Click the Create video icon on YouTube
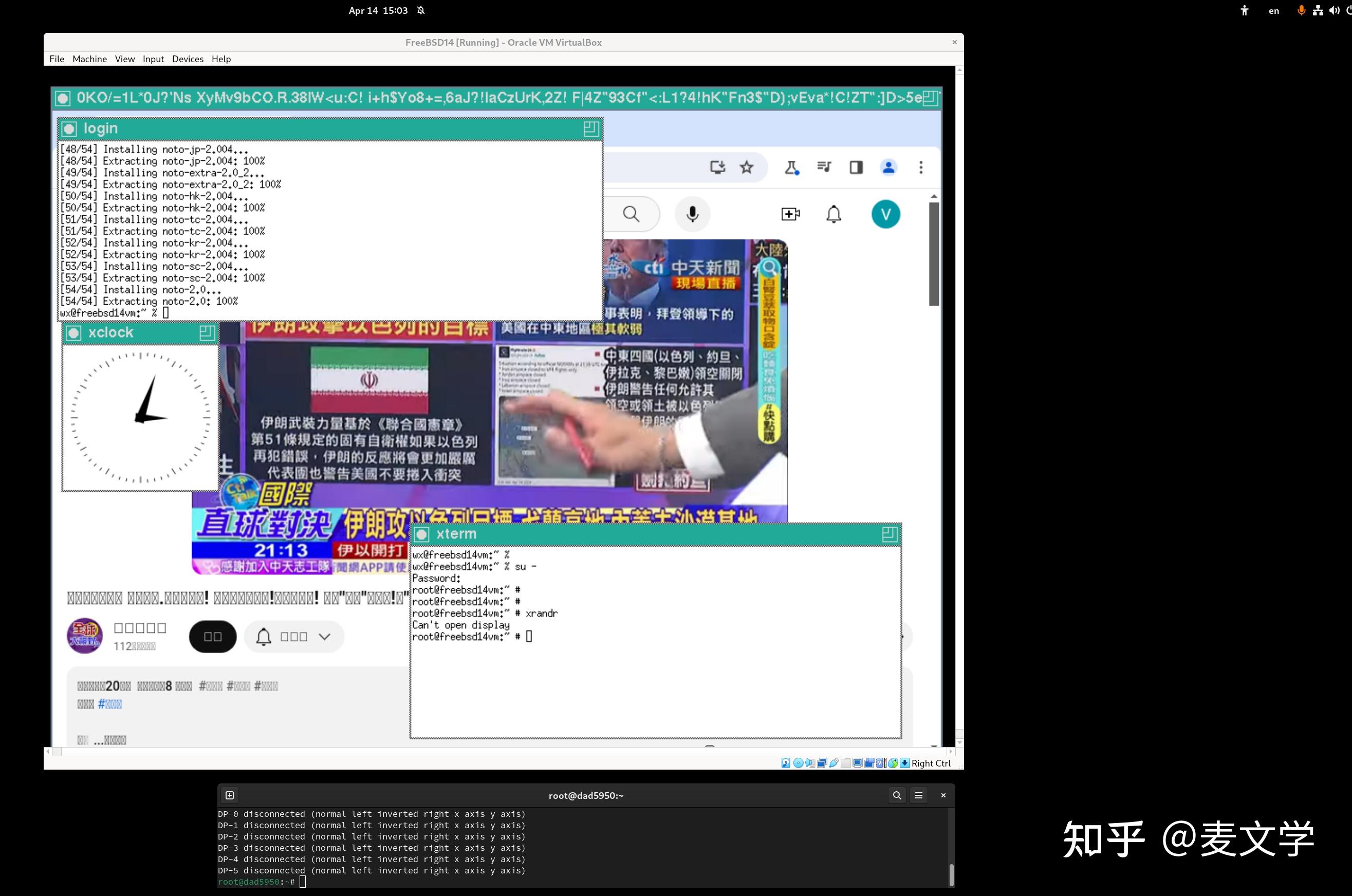The height and width of the screenshot is (896, 1352). pos(790,214)
